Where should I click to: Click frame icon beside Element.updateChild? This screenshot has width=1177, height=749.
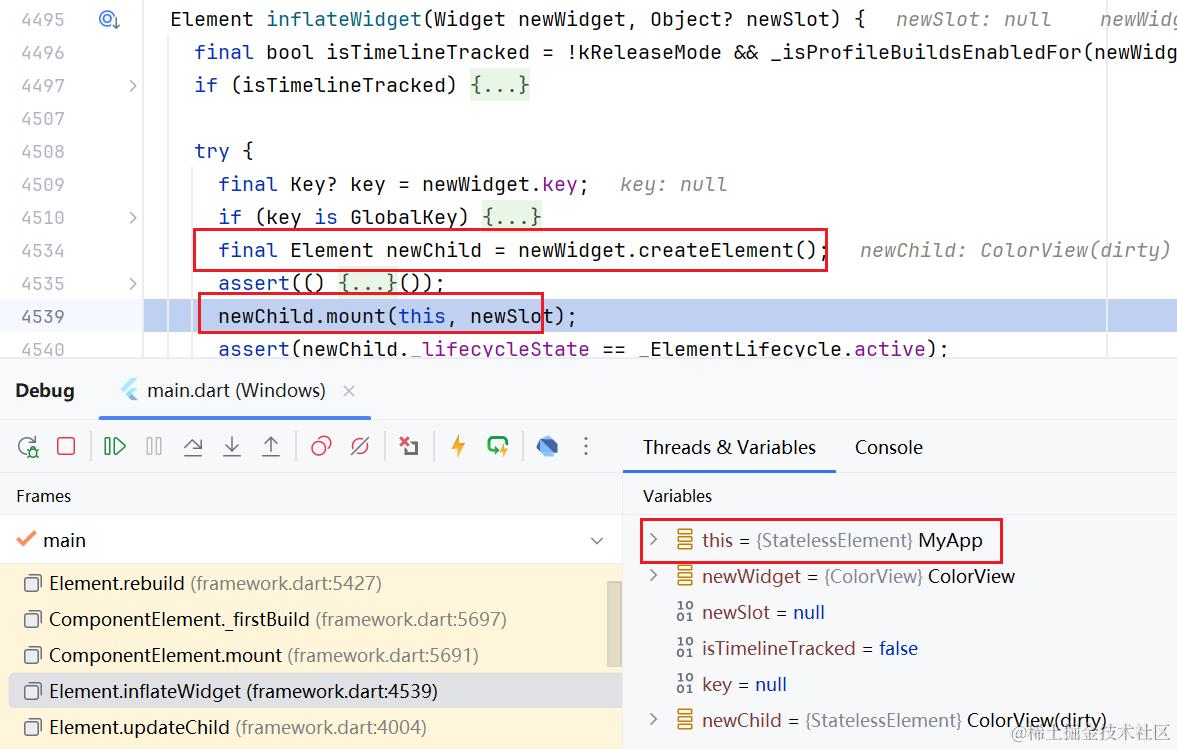pos(32,728)
